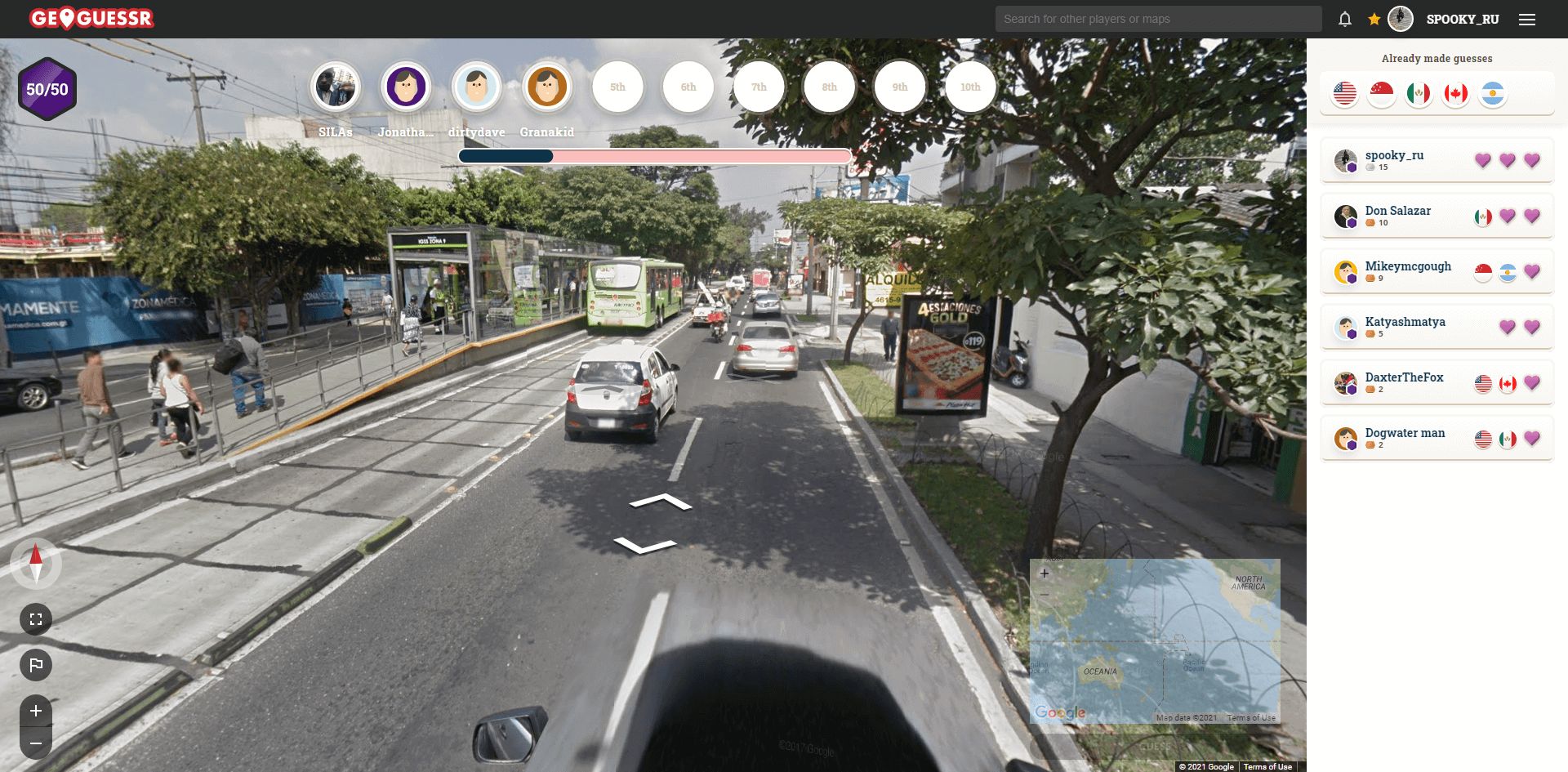Click the 10th place slot

[970, 87]
